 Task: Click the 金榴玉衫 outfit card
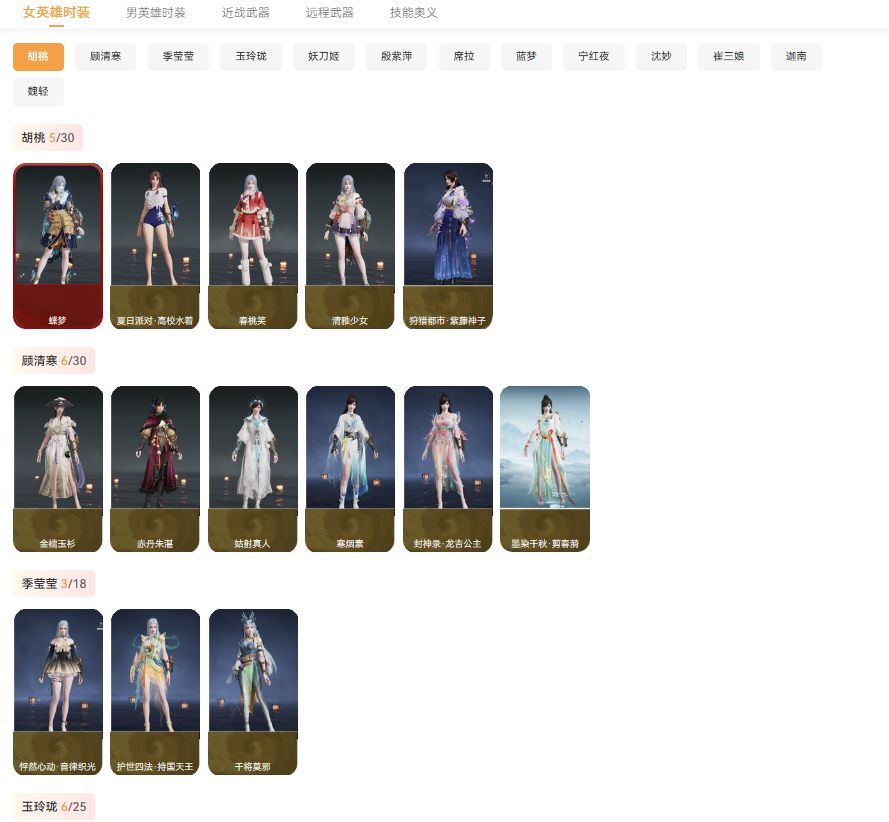pos(58,468)
